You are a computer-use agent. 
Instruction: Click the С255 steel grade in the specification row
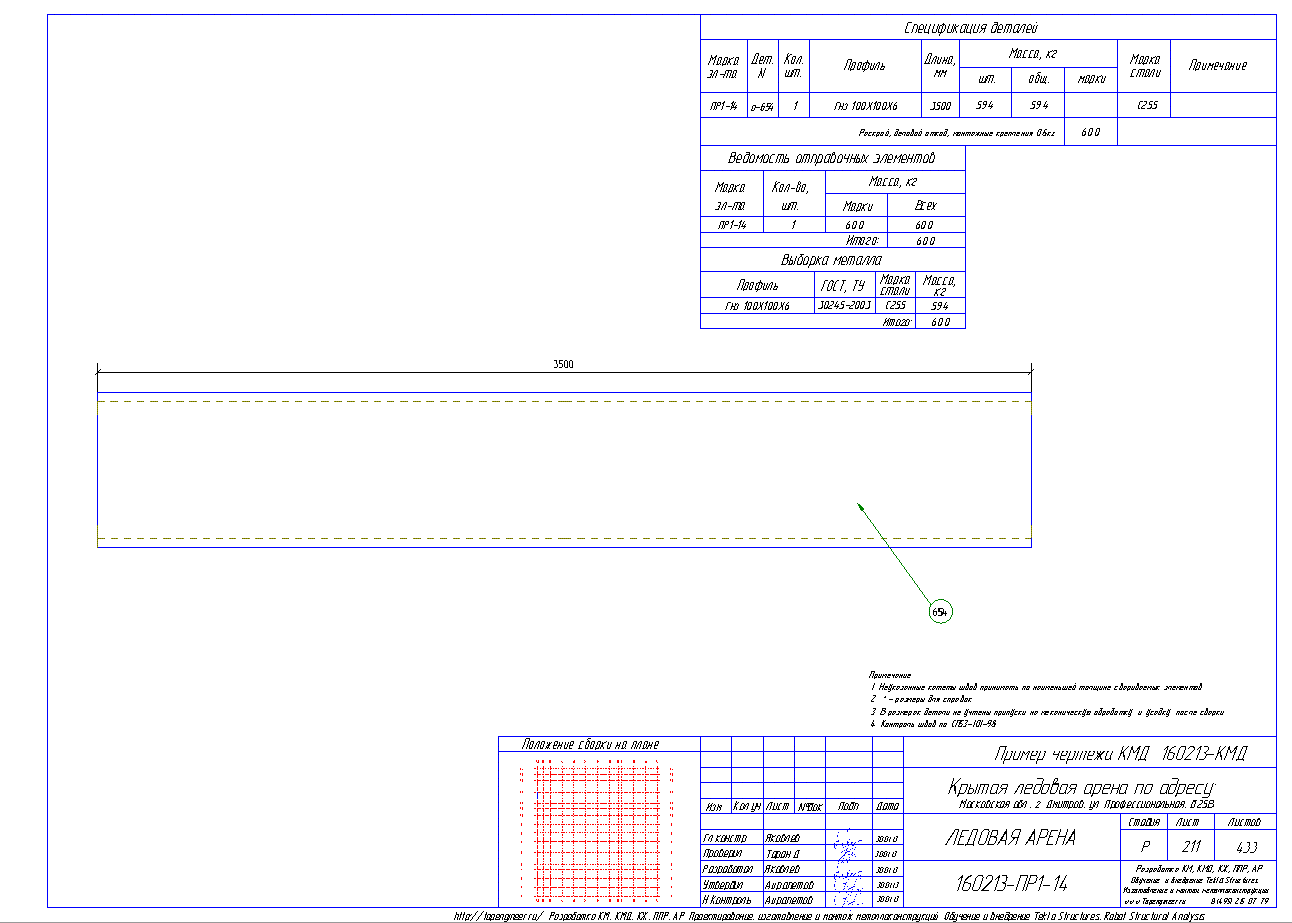(x=1146, y=105)
